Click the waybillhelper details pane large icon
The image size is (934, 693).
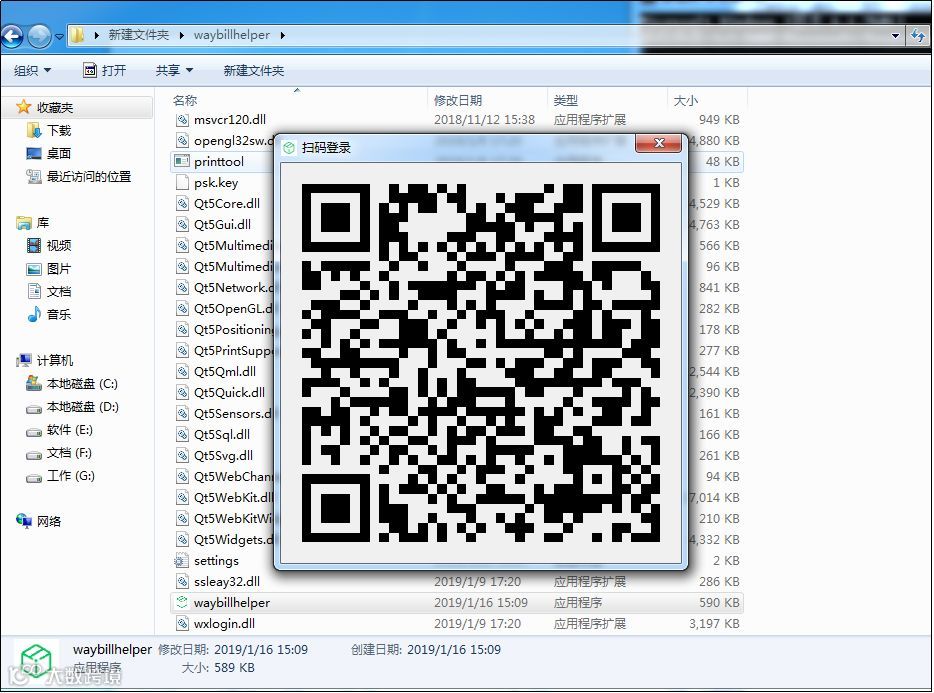point(36,660)
